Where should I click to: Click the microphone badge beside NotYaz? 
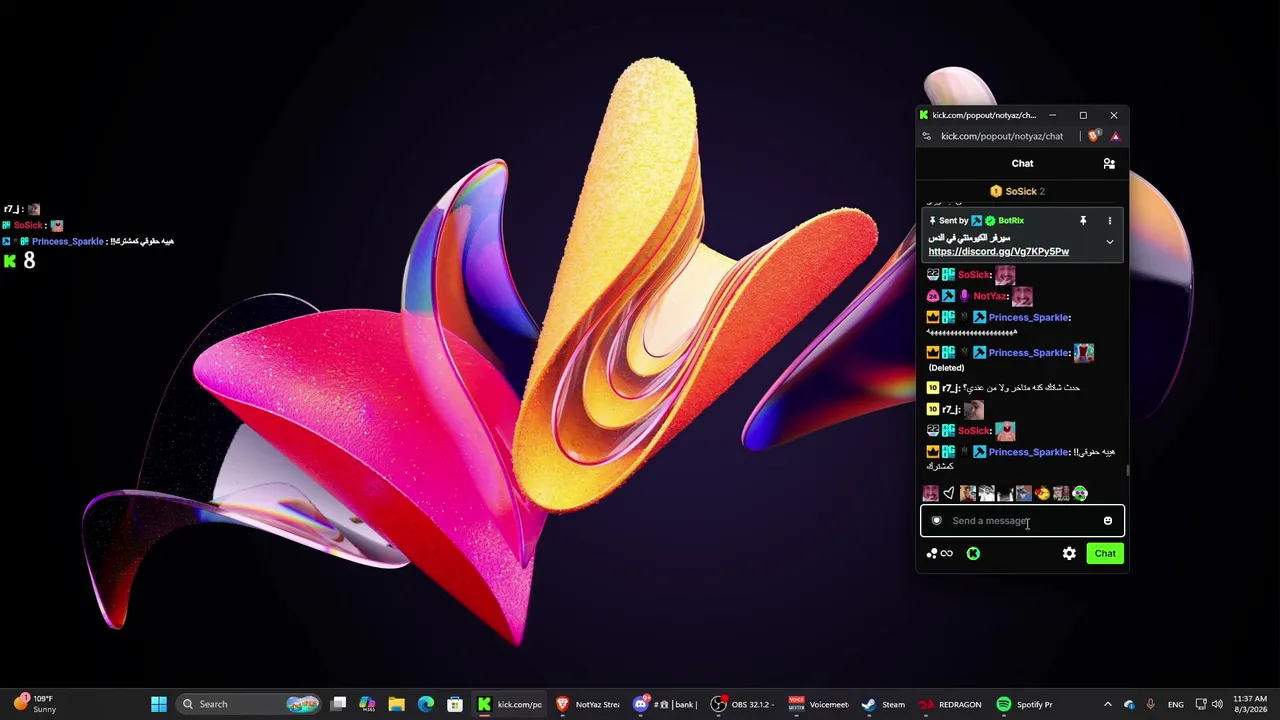pos(964,296)
